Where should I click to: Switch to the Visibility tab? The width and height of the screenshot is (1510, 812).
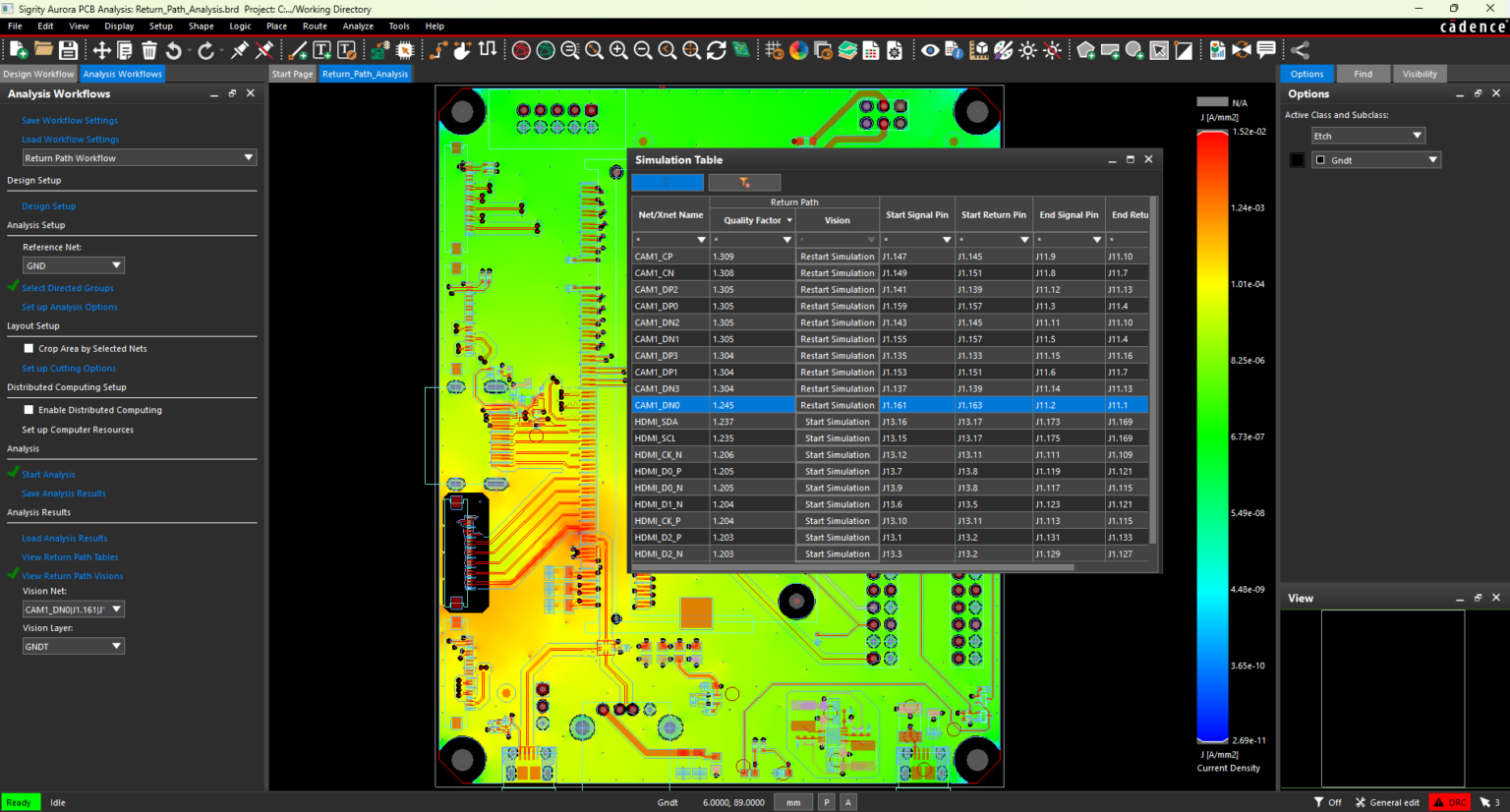[1419, 74]
